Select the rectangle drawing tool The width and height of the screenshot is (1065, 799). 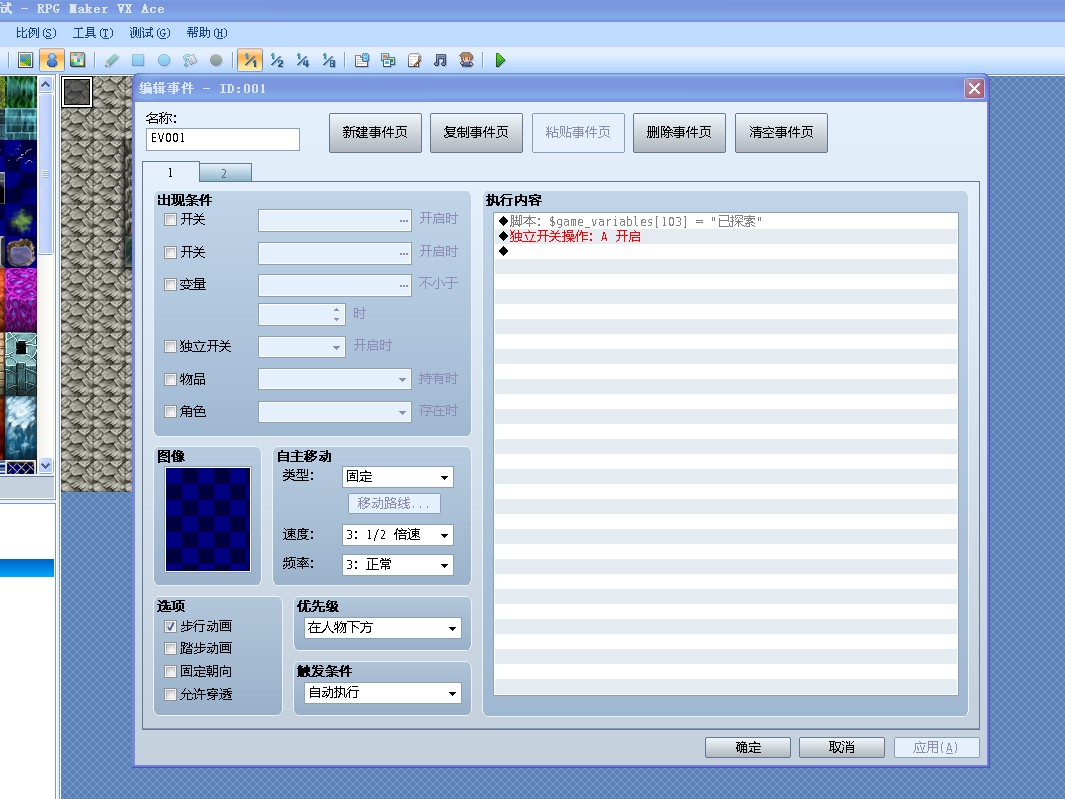[138, 60]
